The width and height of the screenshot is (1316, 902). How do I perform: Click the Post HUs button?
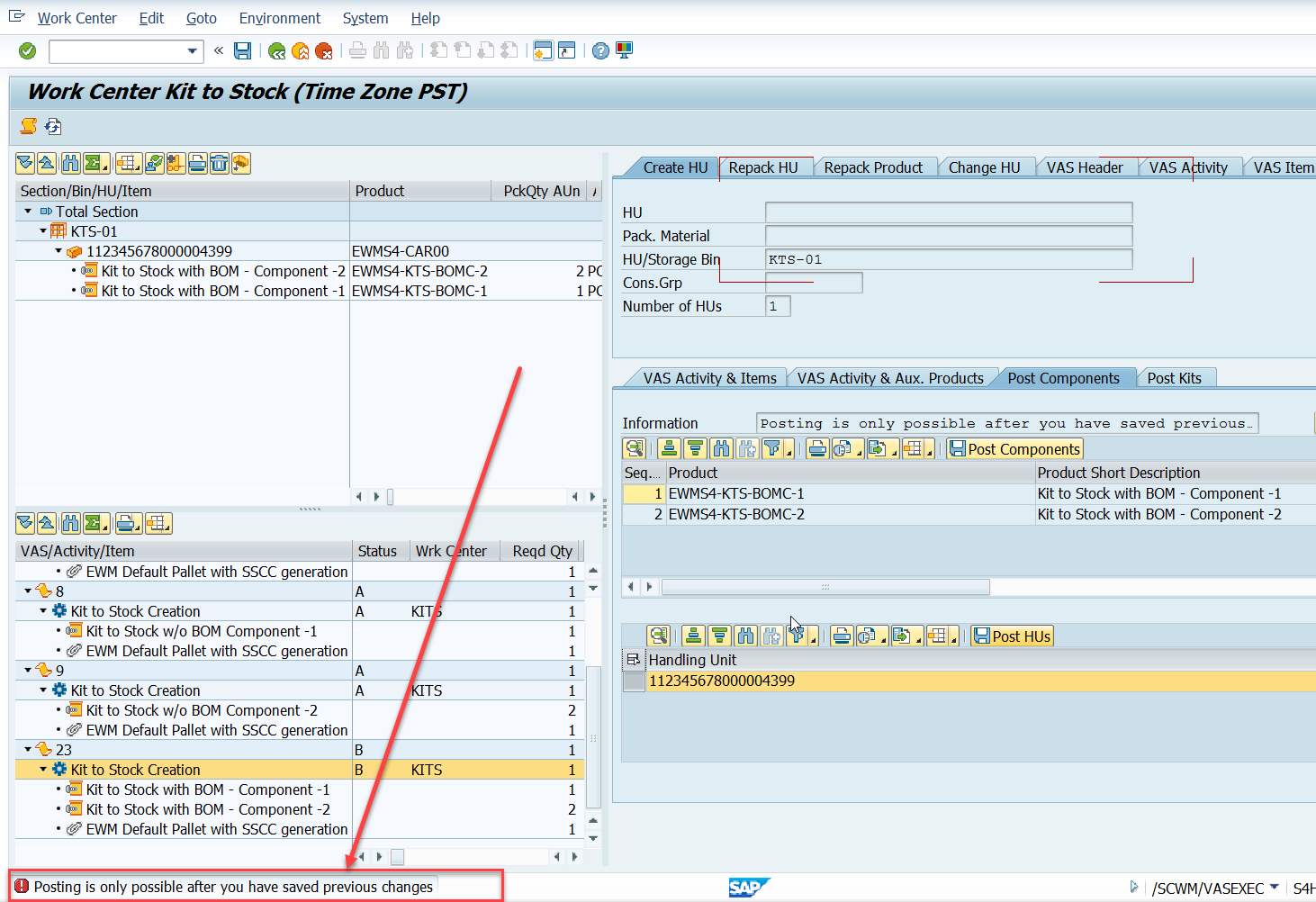pyautogui.click(x=1012, y=636)
